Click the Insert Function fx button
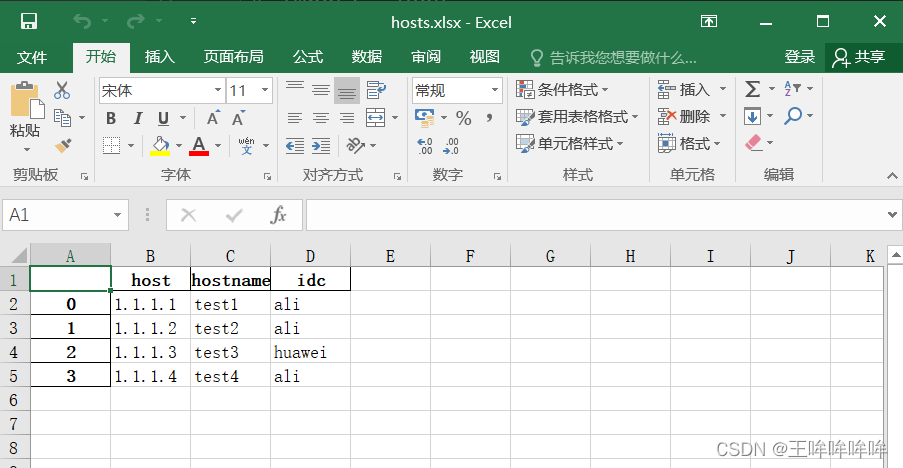Viewport: 903px width, 468px height. click(x=278, y=215)
